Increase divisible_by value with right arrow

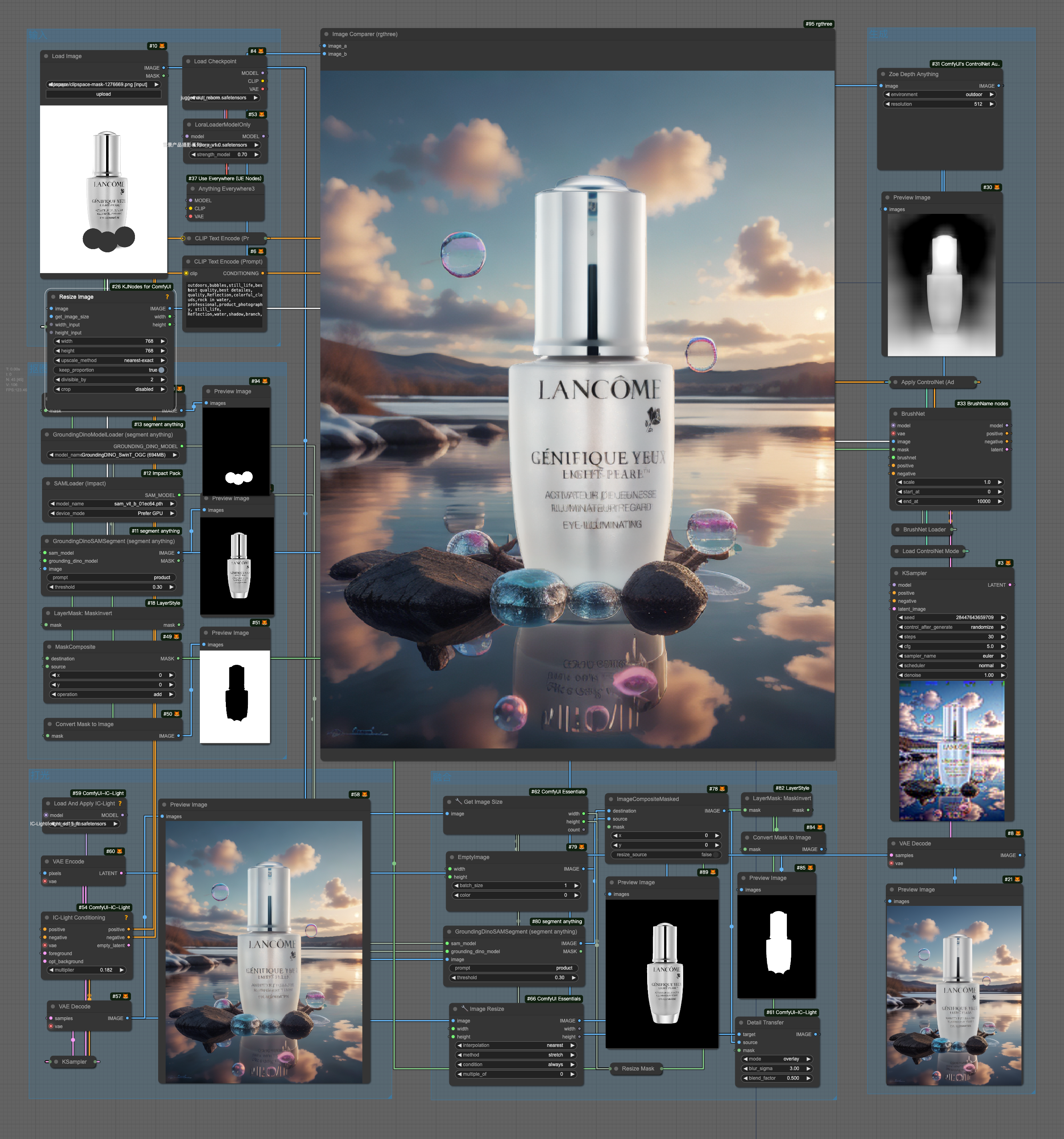tap(163, 380)
